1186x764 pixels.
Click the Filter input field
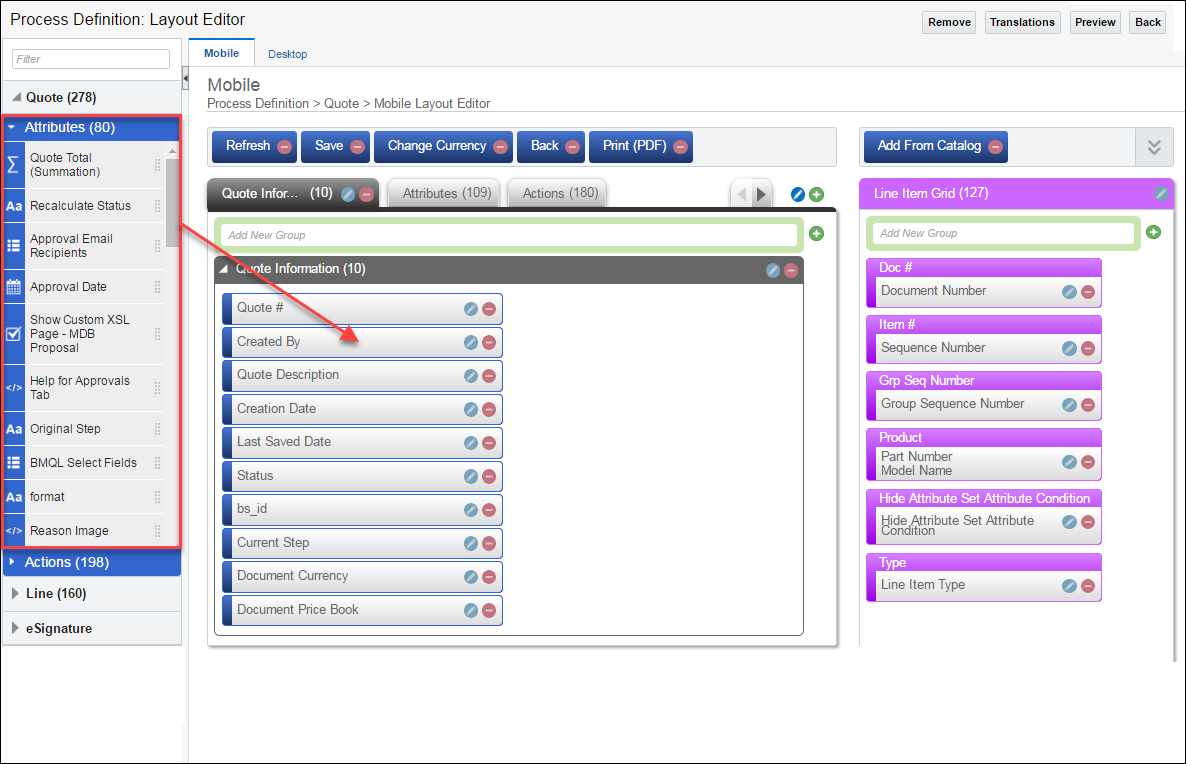pos(91,59)
